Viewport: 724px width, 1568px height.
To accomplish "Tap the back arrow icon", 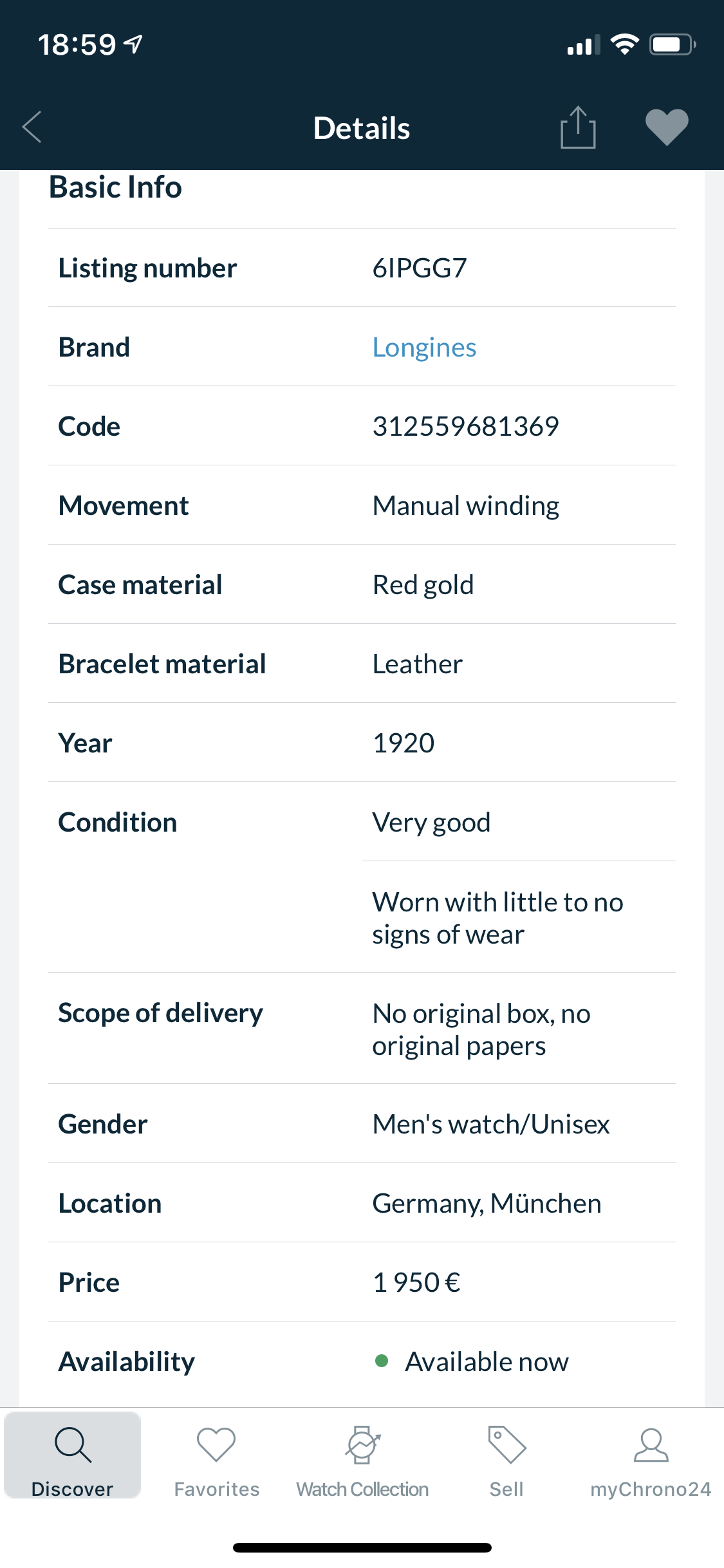I will [32, 127].
